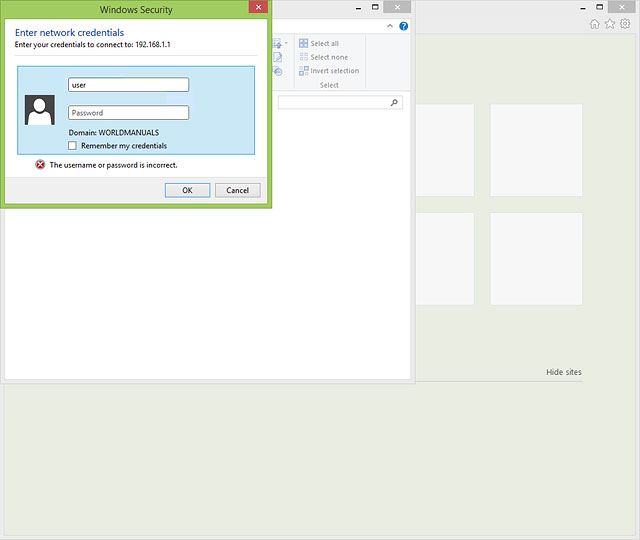Tick the Remember my credentials checkbox
Image resolution: width=640 pixels, height=540 pixels.
(x=72, y=146)
